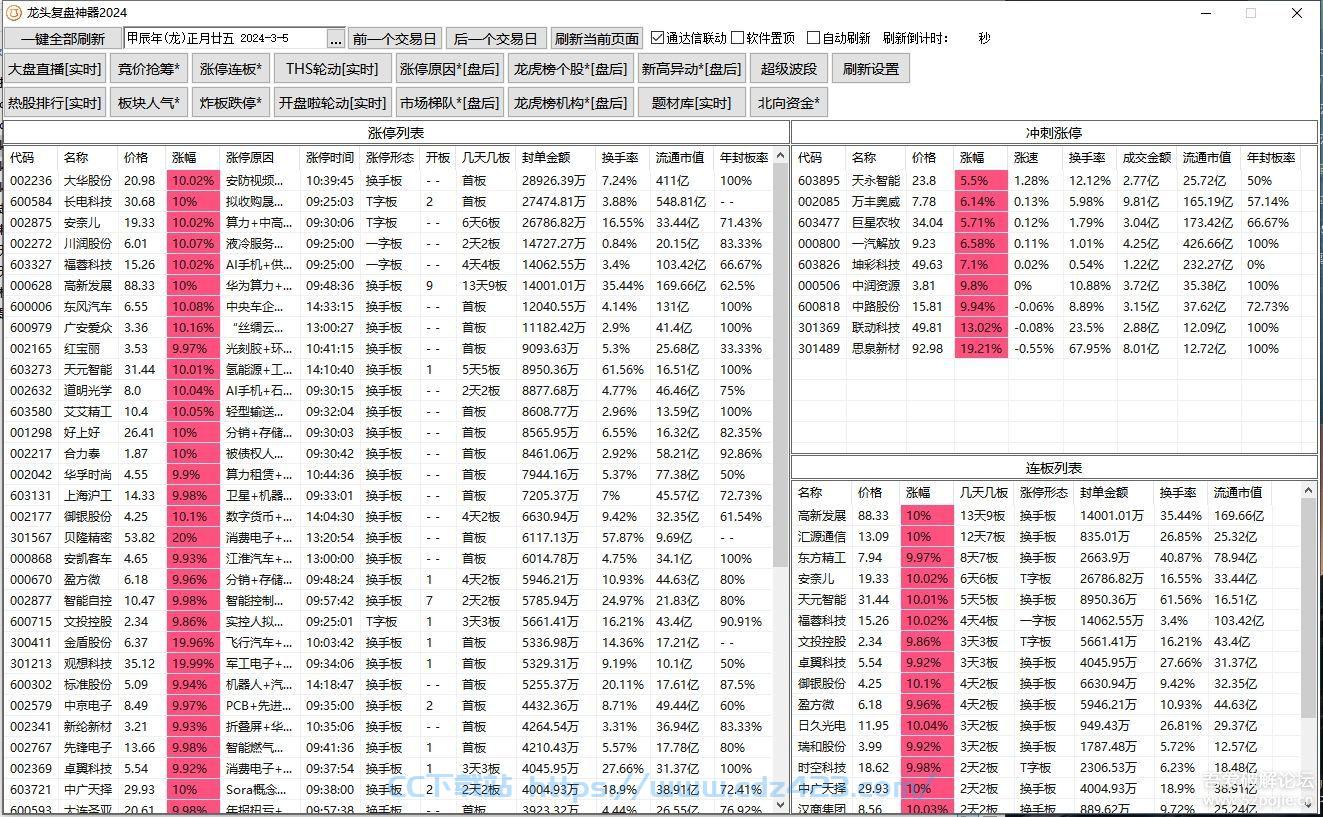Click 连板列表 vertical scrollbar
This screenshot has width=1323, height=817.
coord(1310,646)
